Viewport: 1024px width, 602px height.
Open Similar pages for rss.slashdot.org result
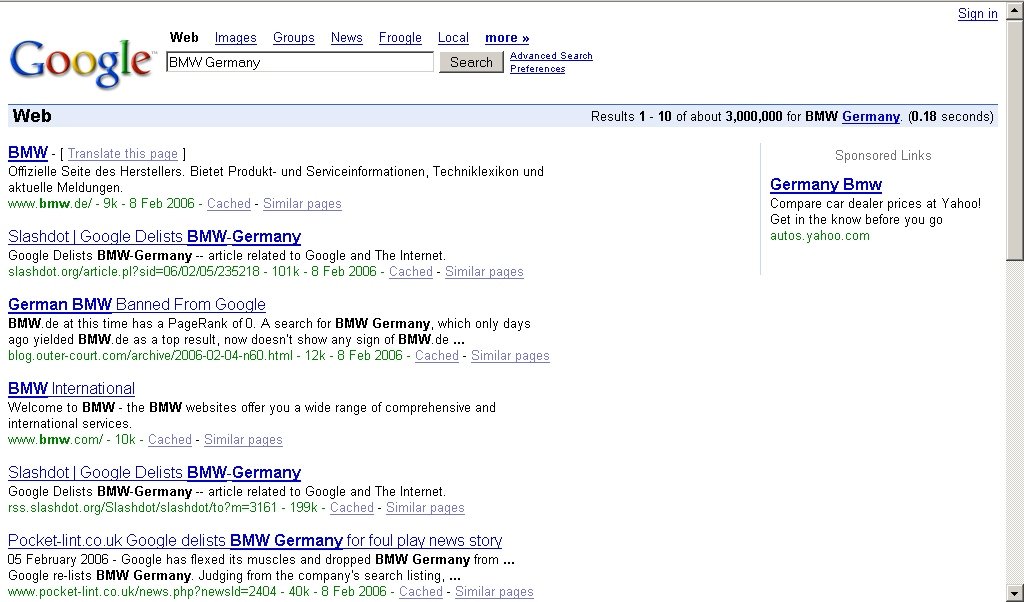coord(425,508)
